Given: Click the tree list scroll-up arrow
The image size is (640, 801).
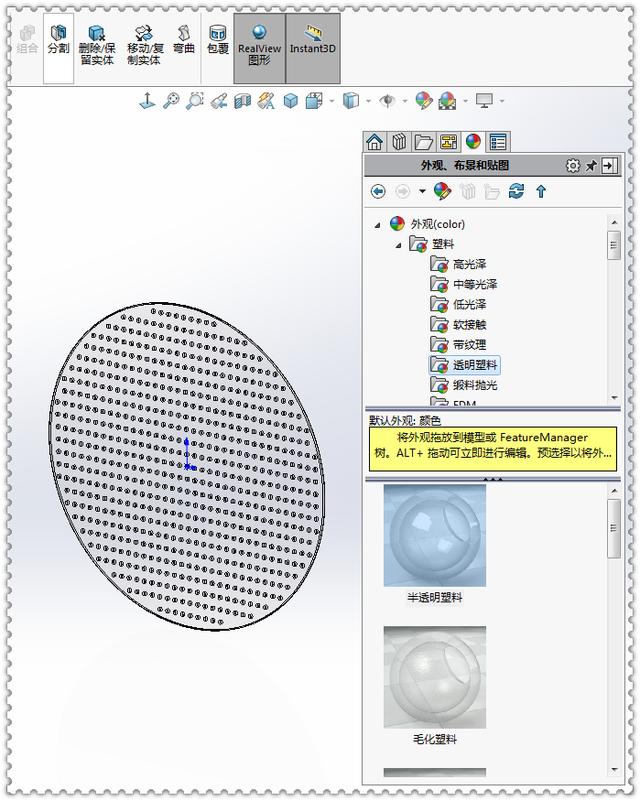Looking at the screenshot, I should [x=614, y=223].
